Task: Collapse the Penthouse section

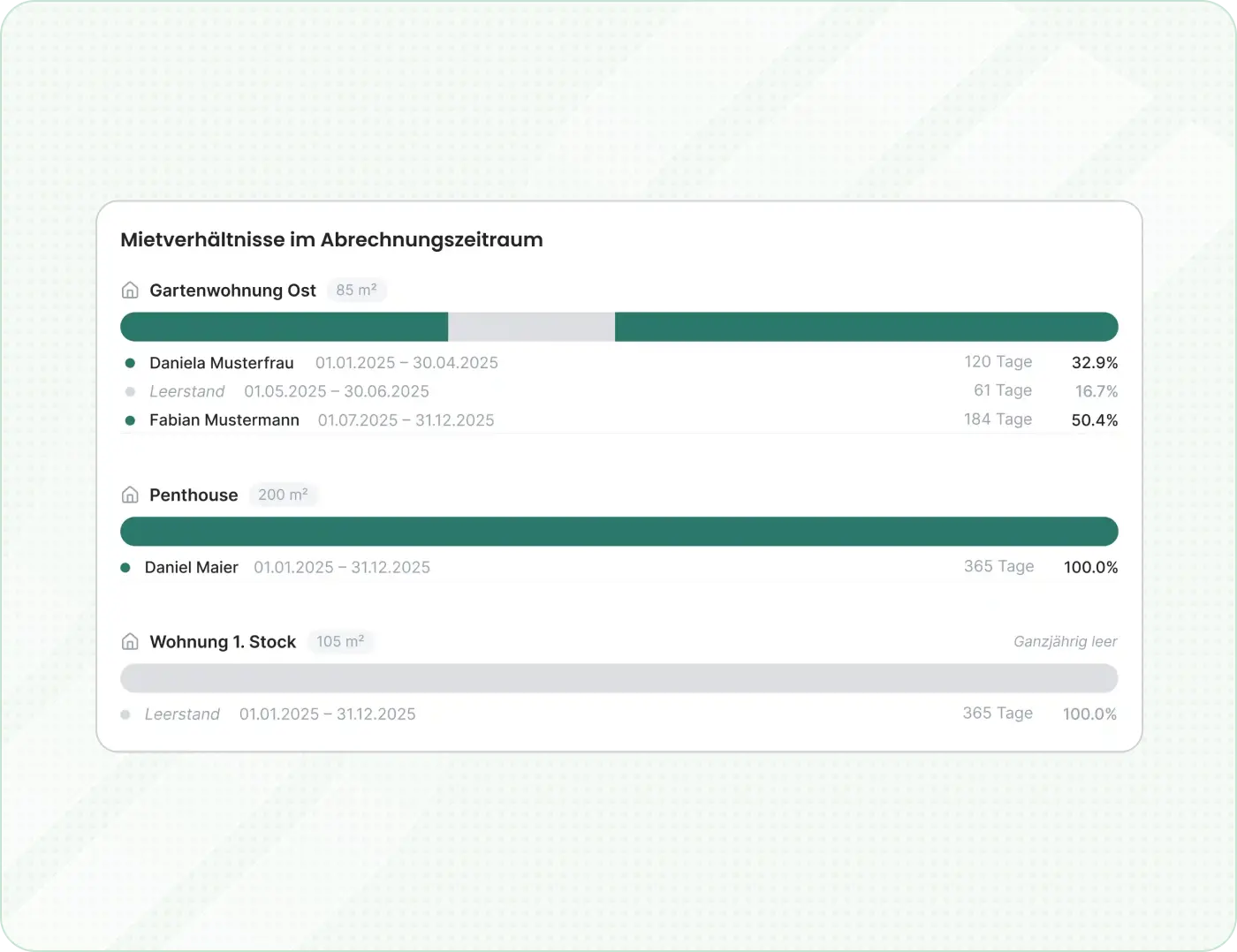Action: coord(194,495)
